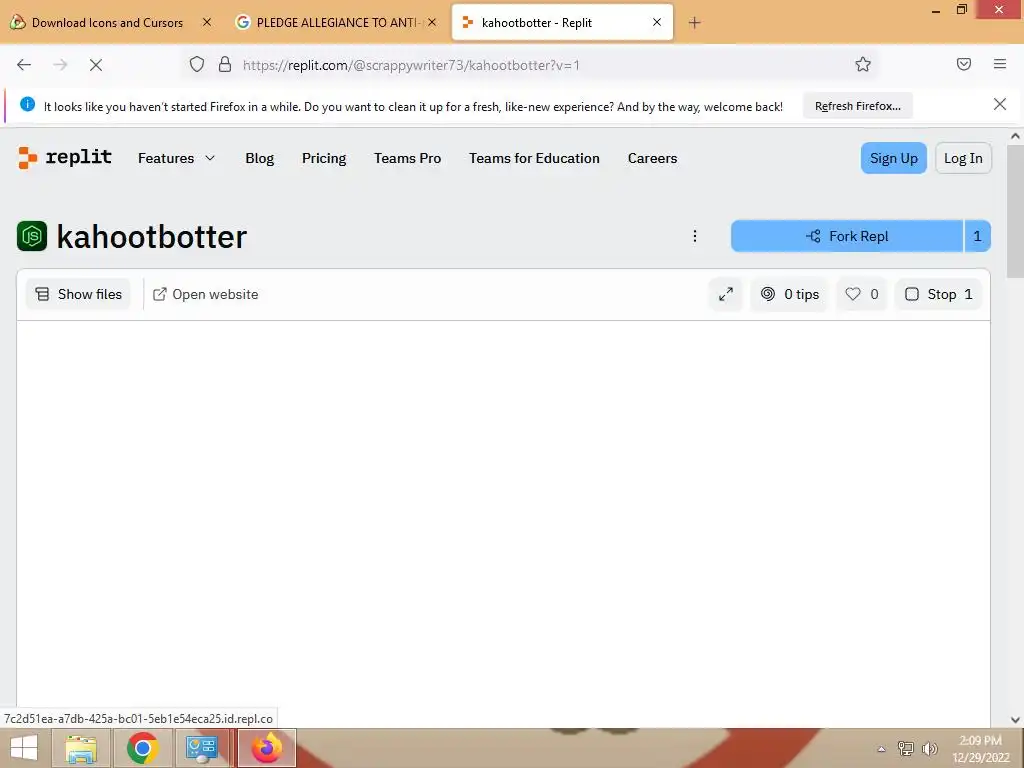The image size is (1024, 768).
Task: Close the Download Icons and Cursors tab
Action: [x=206, y=22]
